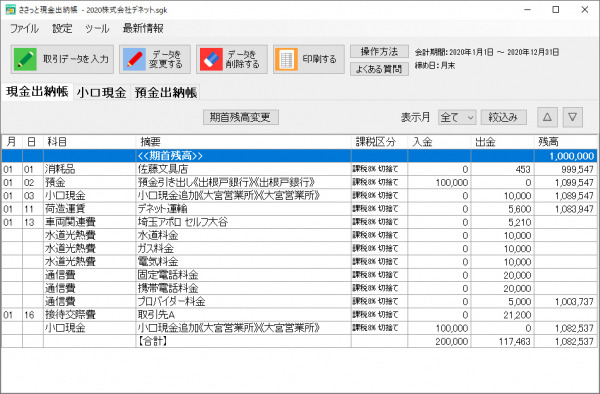Image resolution: width=600 pixels, height=394 pixels.
Task: Click the 絞込み filter button
Action: tap(504, 117)
